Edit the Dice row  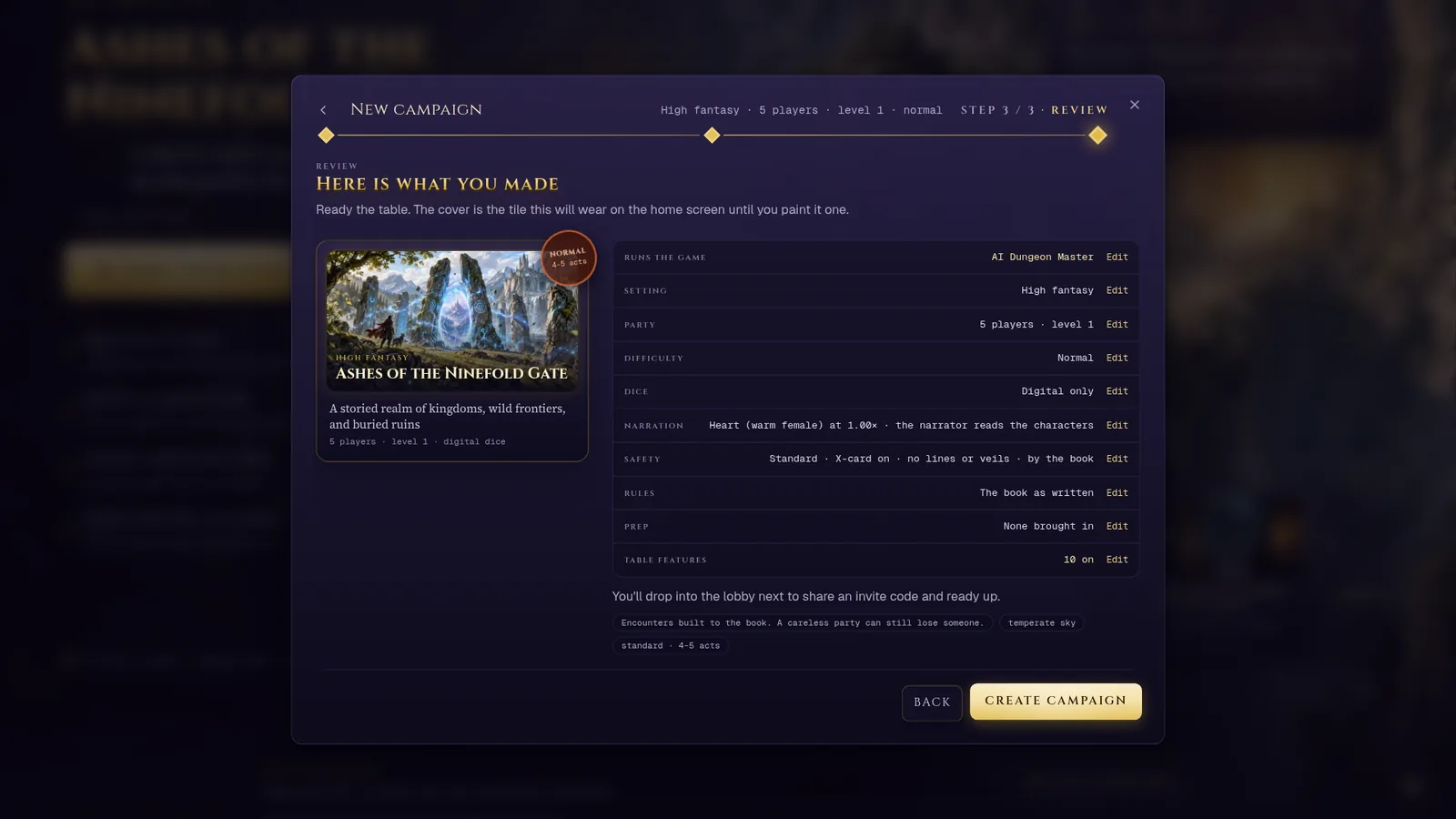point(1117,392)
